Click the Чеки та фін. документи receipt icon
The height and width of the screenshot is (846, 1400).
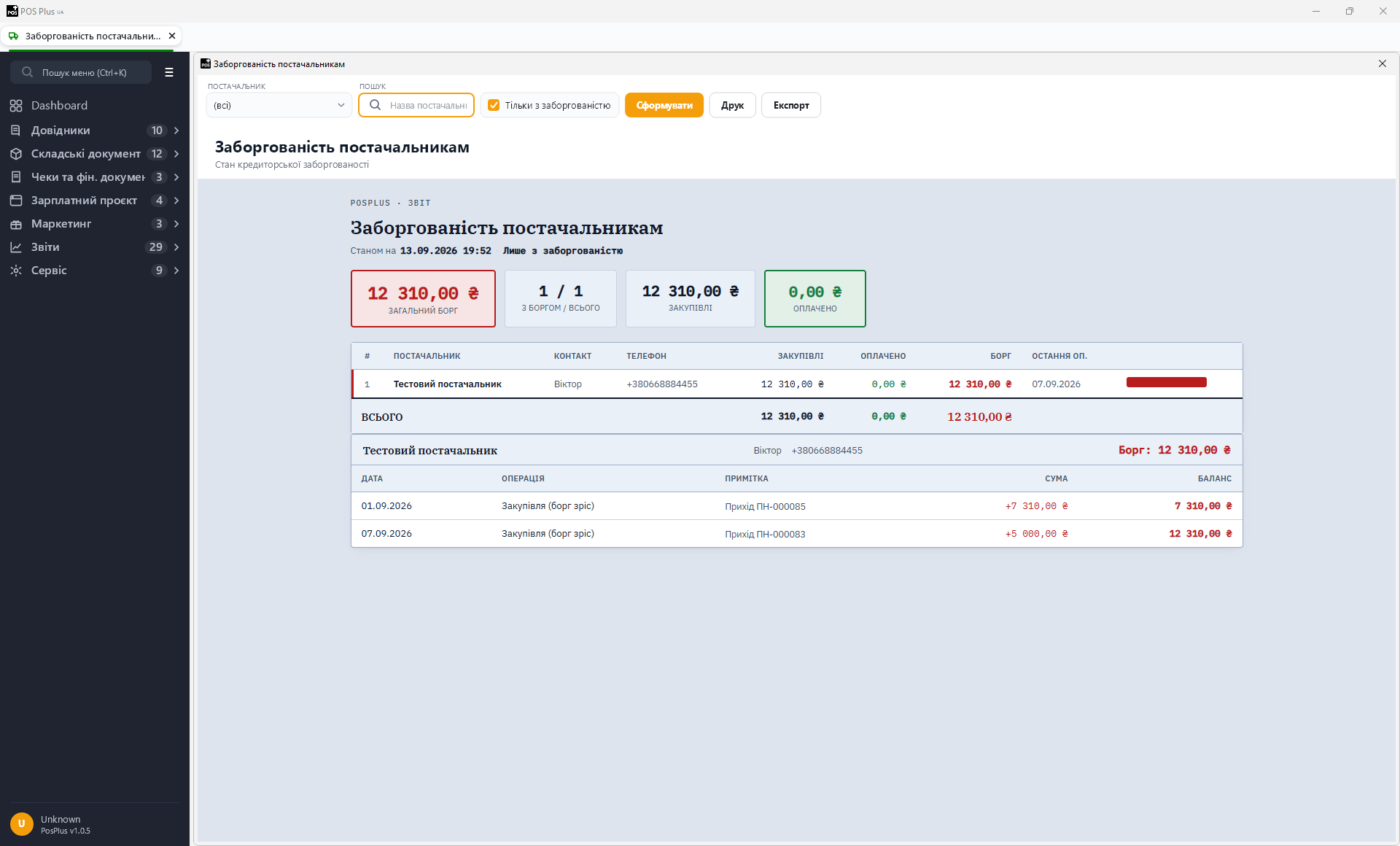[x=16, y=177]
